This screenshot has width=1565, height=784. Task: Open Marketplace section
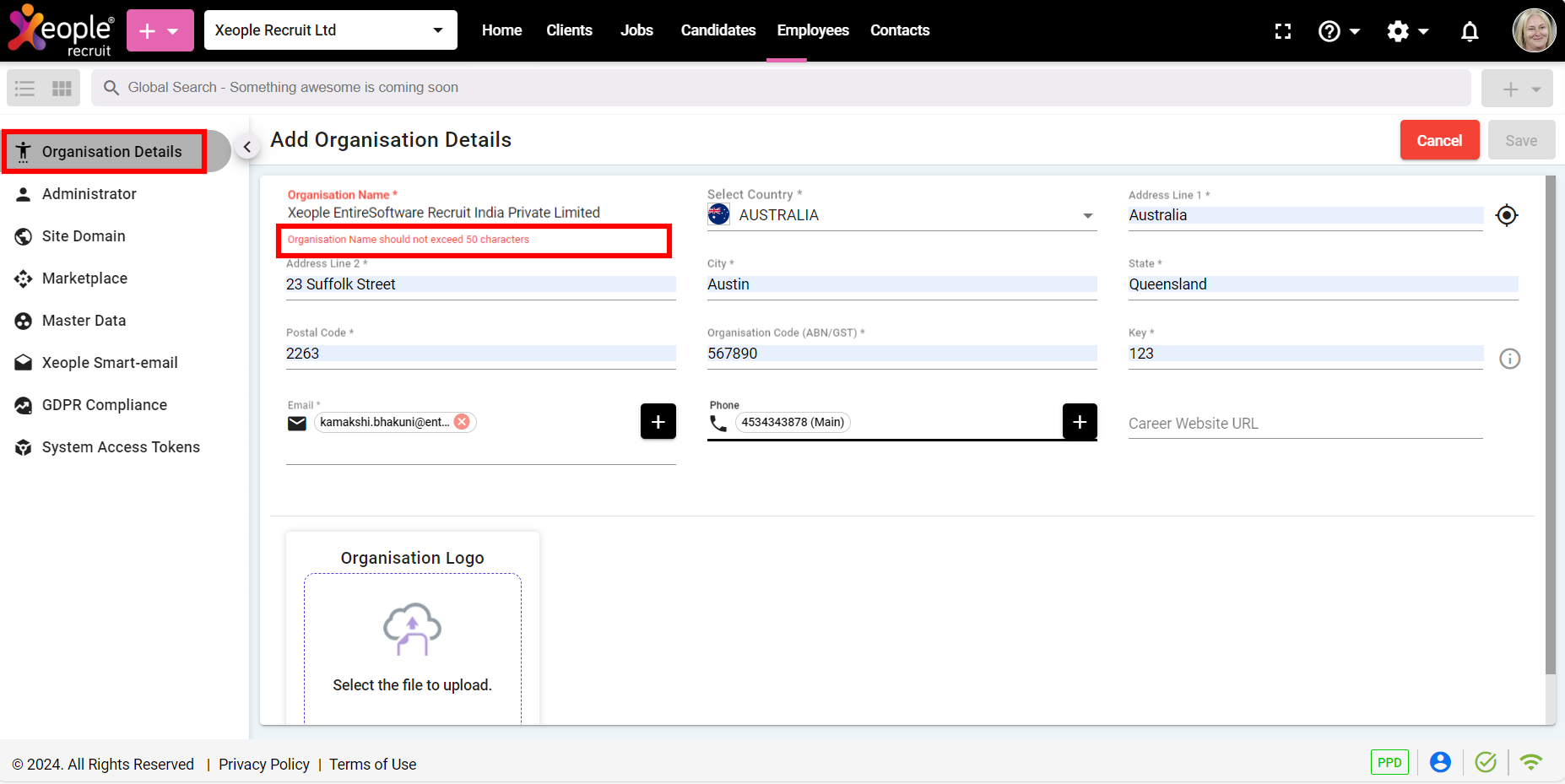(84, 278)
